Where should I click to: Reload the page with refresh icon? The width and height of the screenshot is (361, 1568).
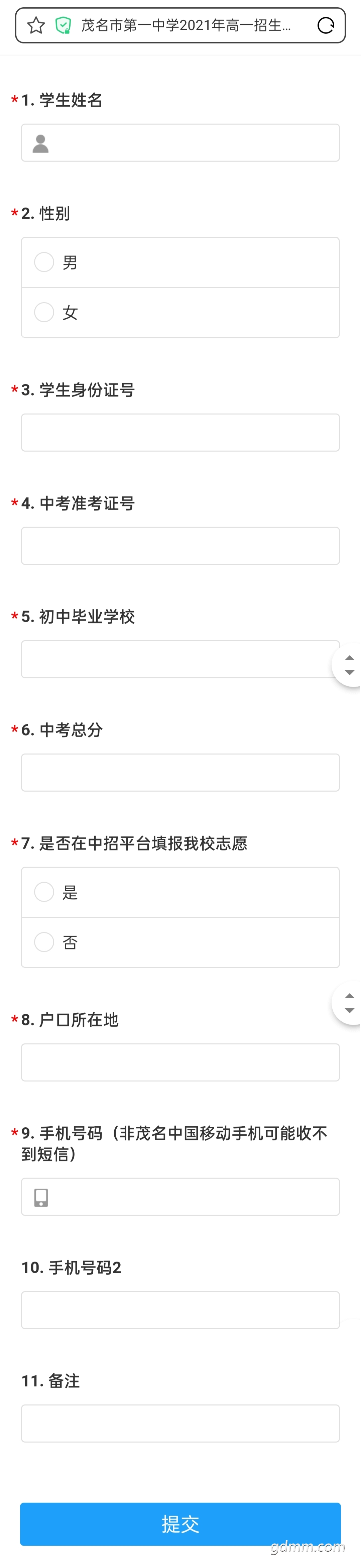pos(326,25)
